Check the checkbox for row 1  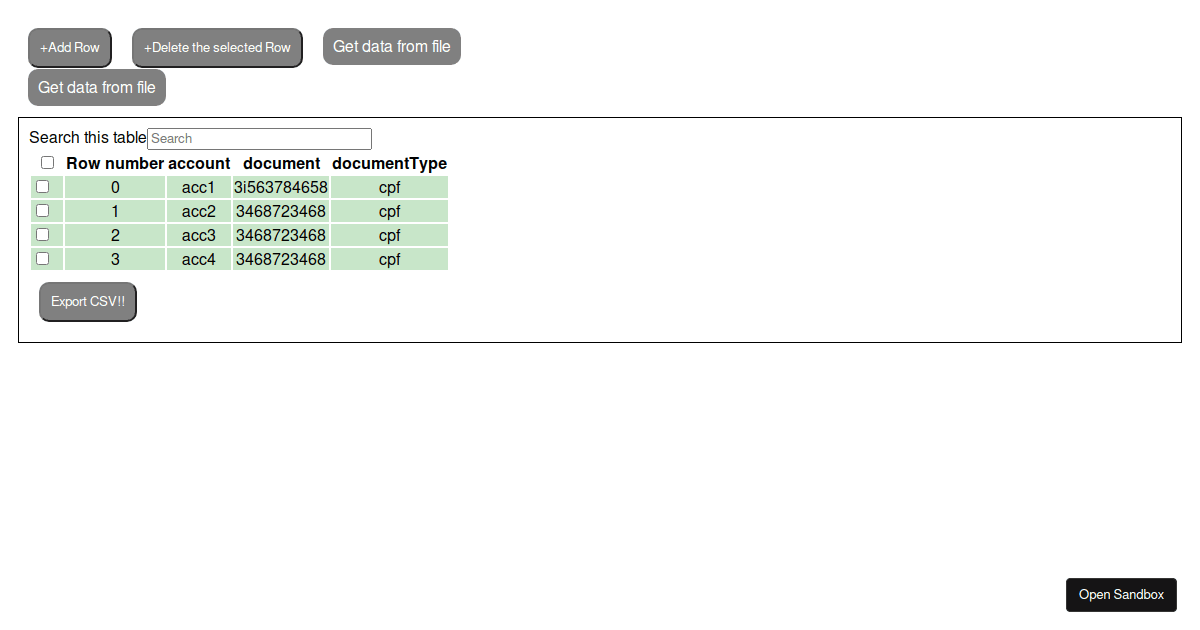41,210
